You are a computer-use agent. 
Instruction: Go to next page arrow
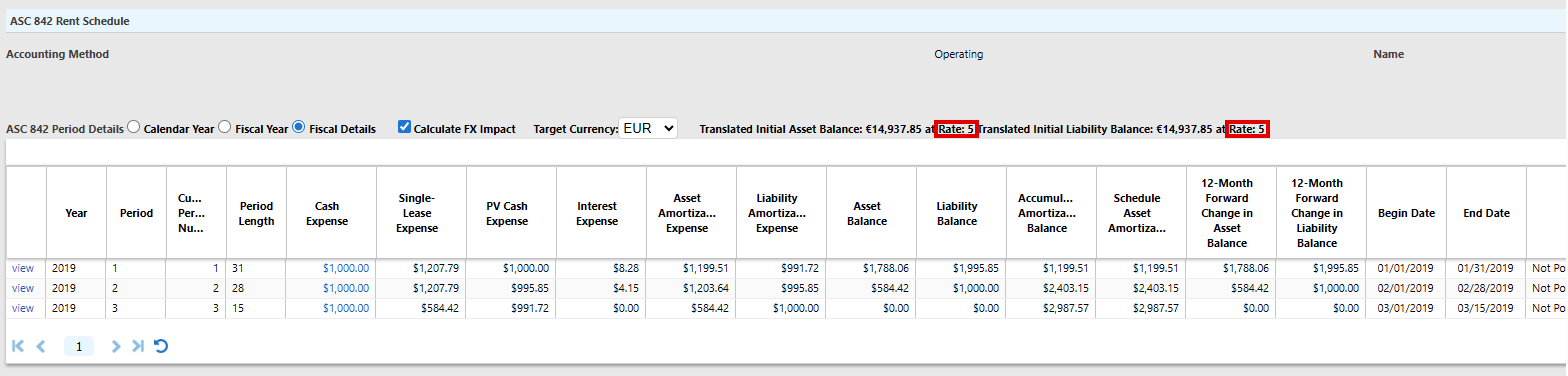(116, 346)
